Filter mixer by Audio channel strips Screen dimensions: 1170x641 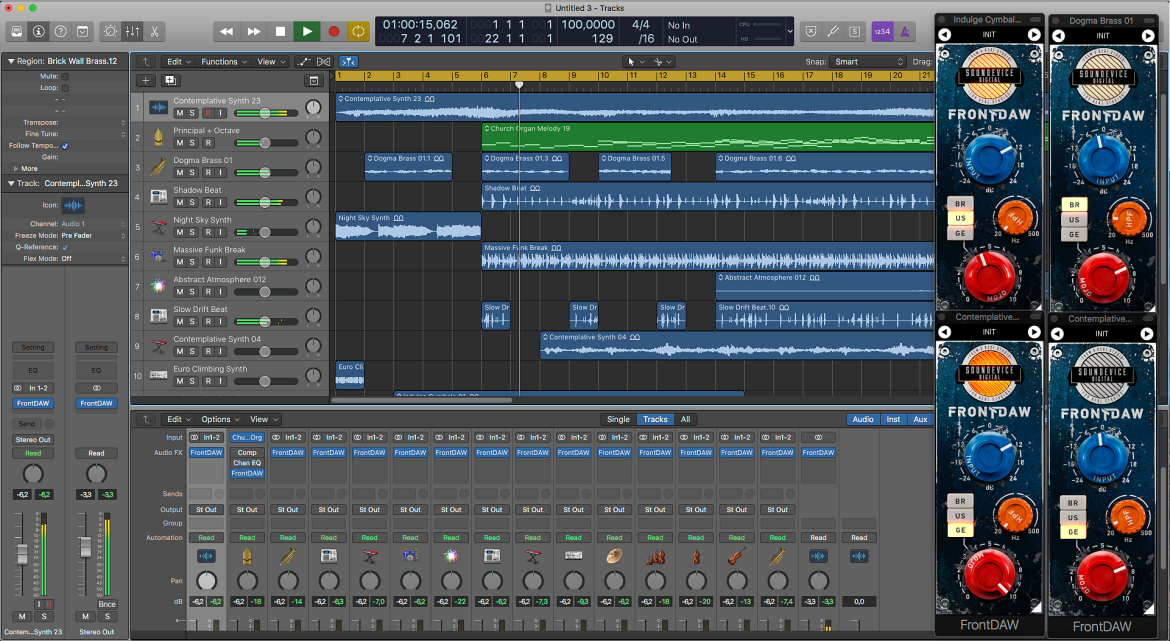tap(863, 419)
